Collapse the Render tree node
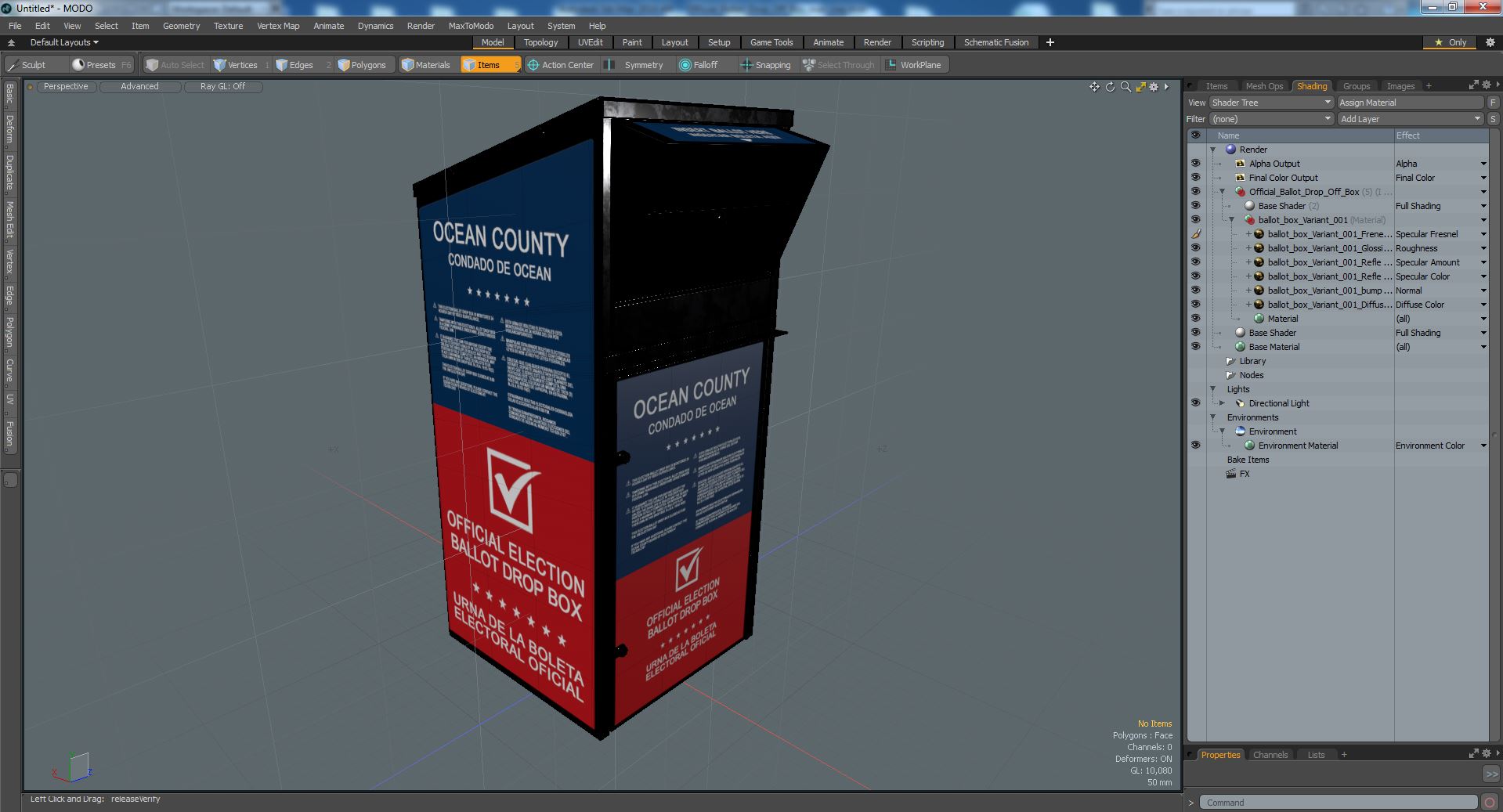The height and width of the screenshot is (812, 1503). [x=1212, y=150]
